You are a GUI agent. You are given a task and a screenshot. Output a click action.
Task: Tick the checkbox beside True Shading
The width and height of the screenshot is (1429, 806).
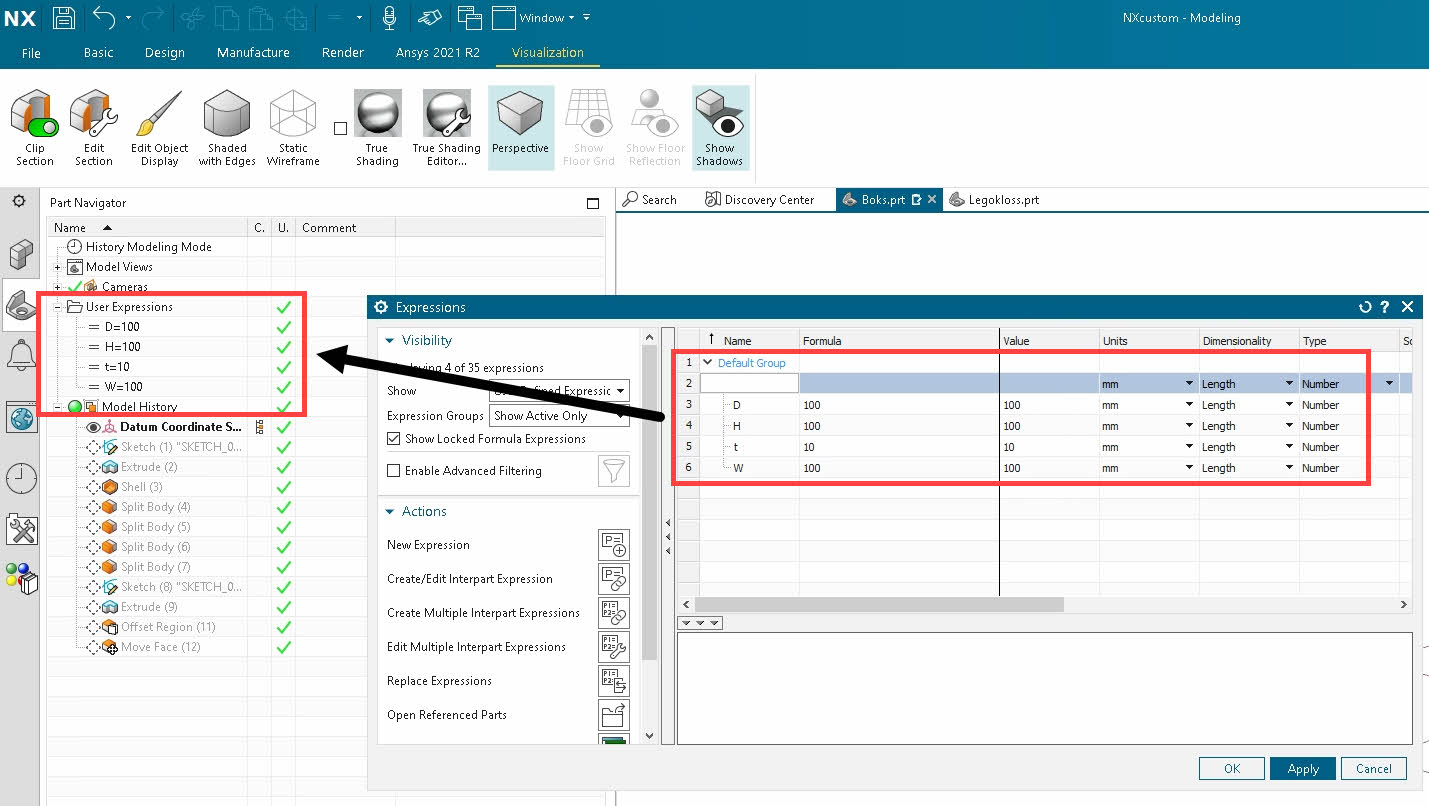(341, 129)
